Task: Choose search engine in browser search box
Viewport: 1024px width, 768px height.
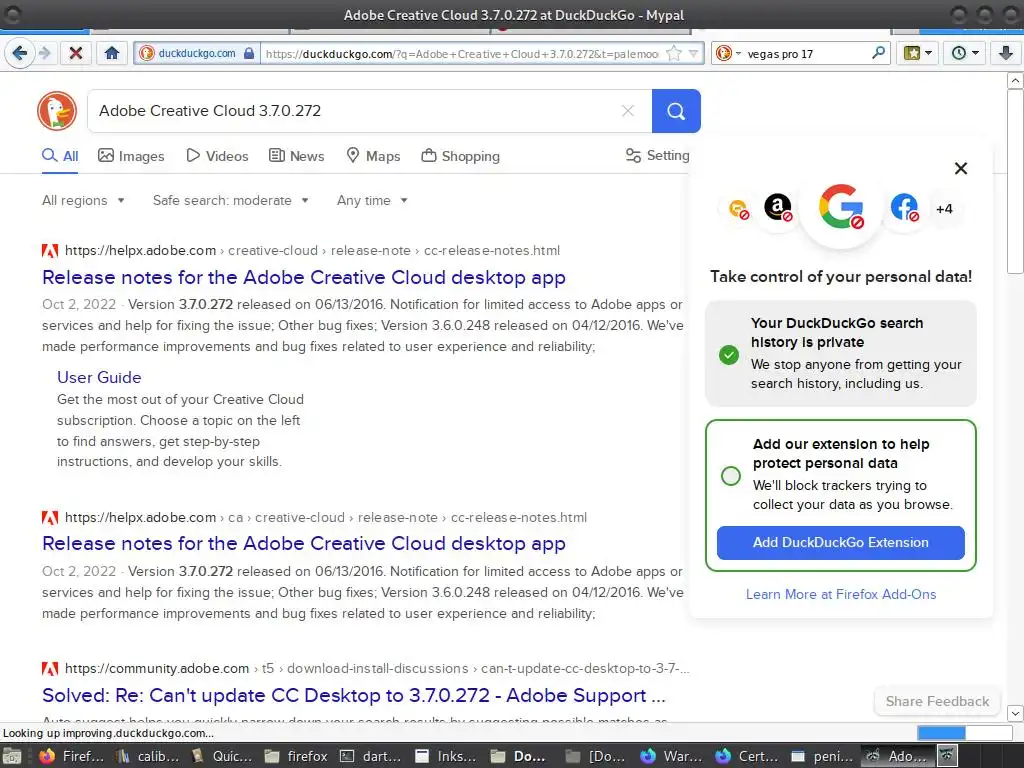Action: pyautogui.click(x=728, y=54)
